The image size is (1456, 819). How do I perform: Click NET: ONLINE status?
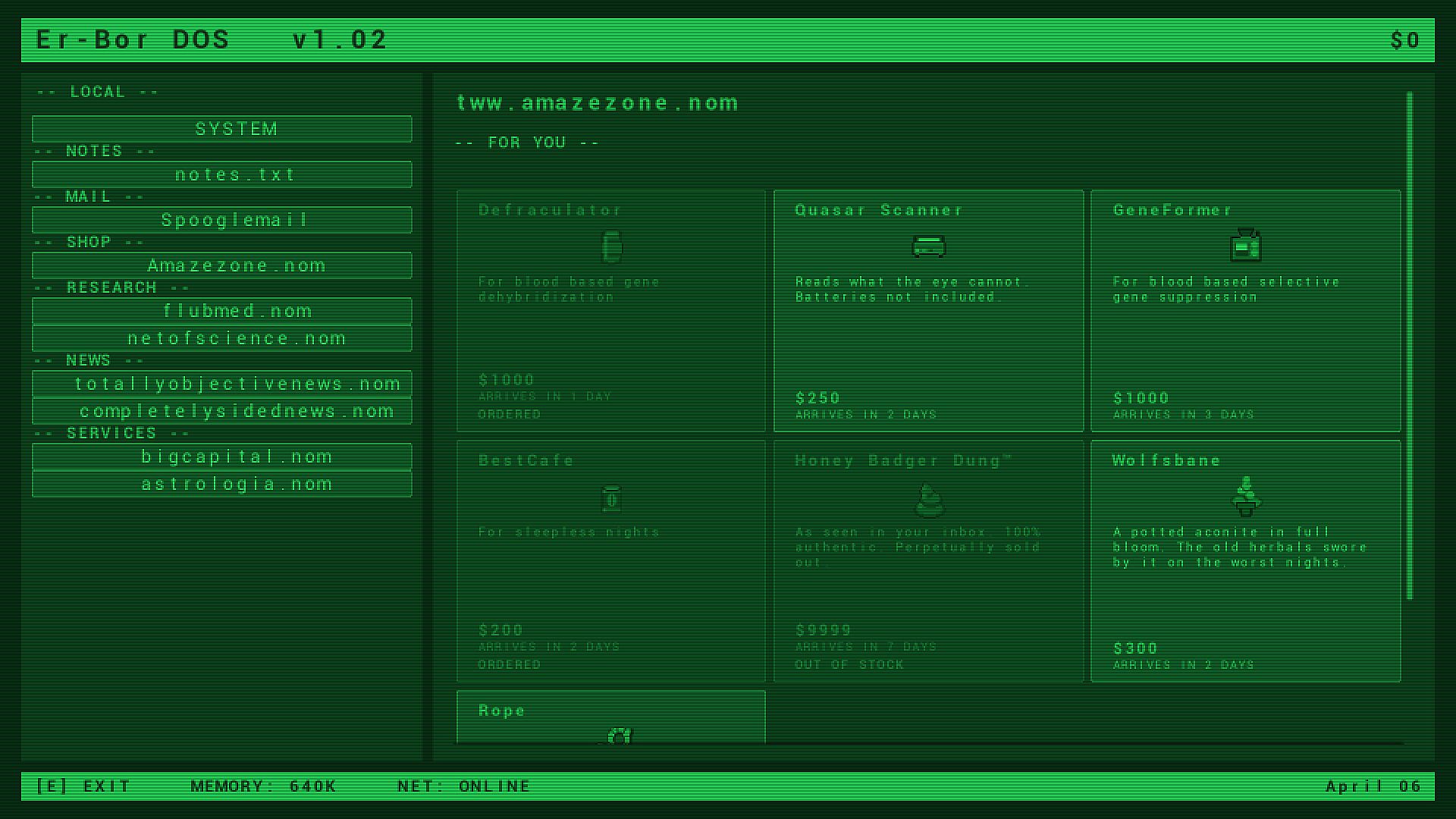coord(464,786)
